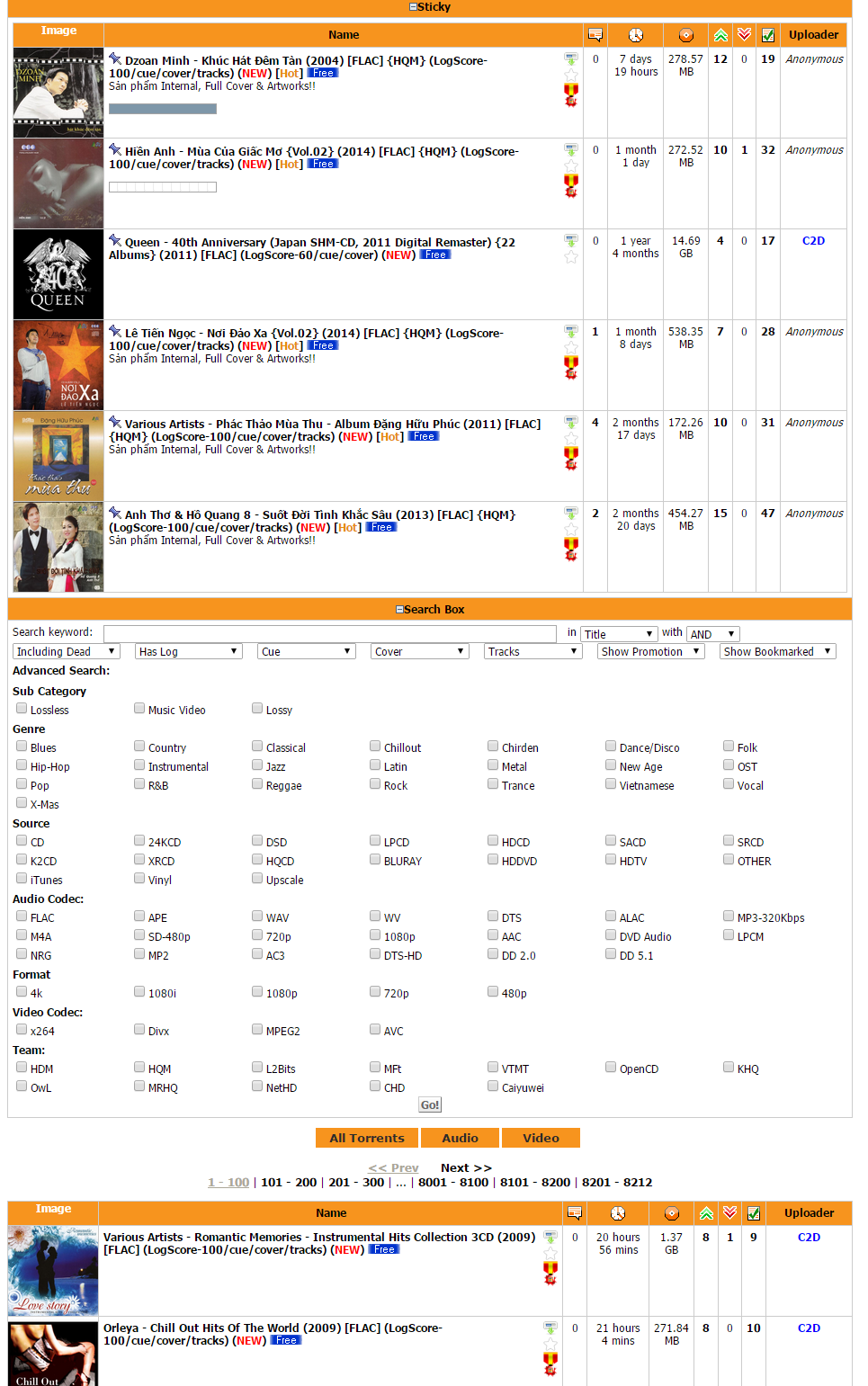Click the Go! search button
This screenshot has height=1386, width=868.
(x=430, y=1104)
